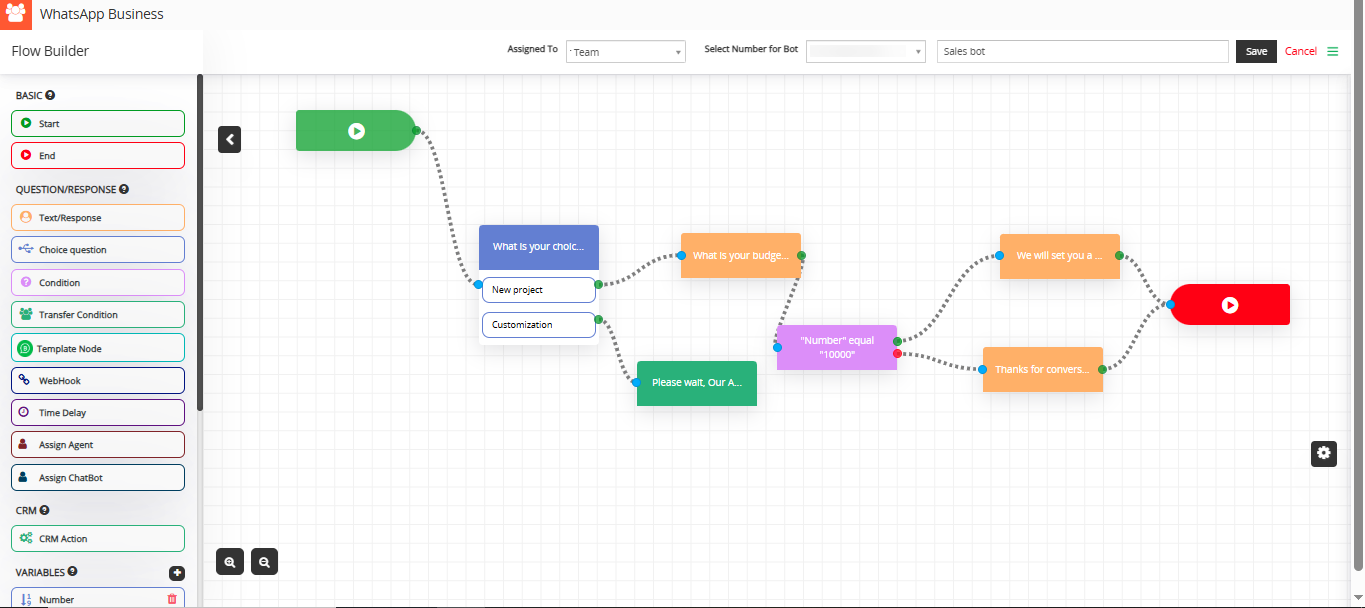Image resolution: width=1365 pixels, height=608 pixels.
Task: Add new variable with plus icon
Action: click(x=177, y=573)
